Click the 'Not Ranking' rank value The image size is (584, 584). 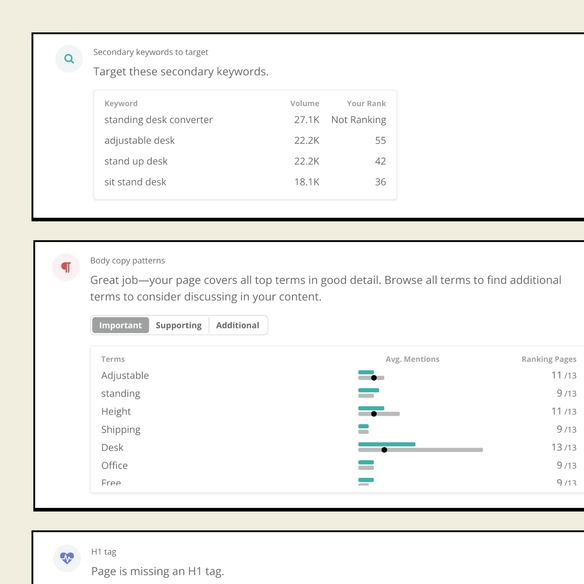[359, 120]
